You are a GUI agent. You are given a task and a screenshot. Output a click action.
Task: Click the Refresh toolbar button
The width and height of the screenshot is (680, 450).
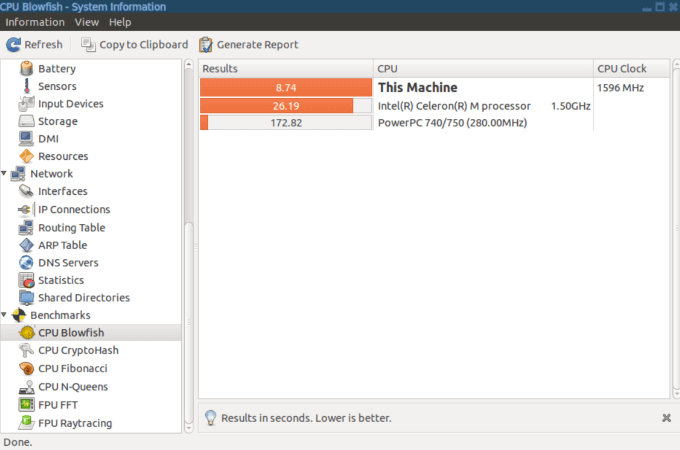click(35, 44)
